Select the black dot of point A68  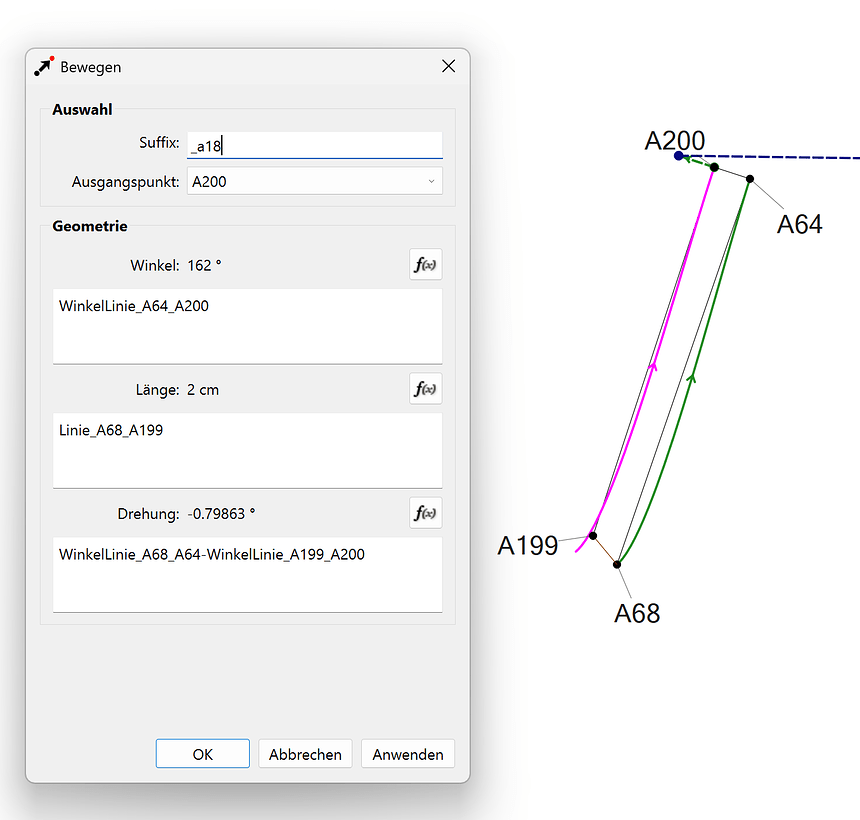pyautogui.click(x=617, y=565)
